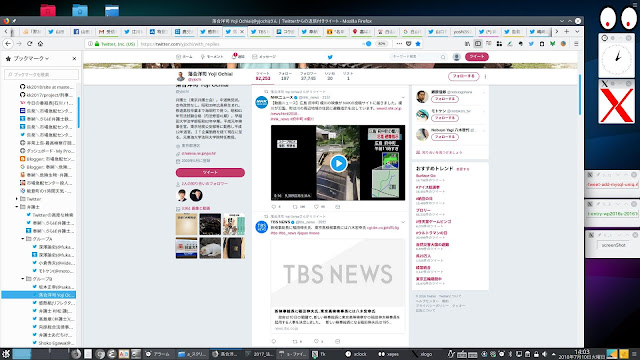Switch to the Google Maps tab
This screenshot has width=640, height=360.
coord(361,31)
